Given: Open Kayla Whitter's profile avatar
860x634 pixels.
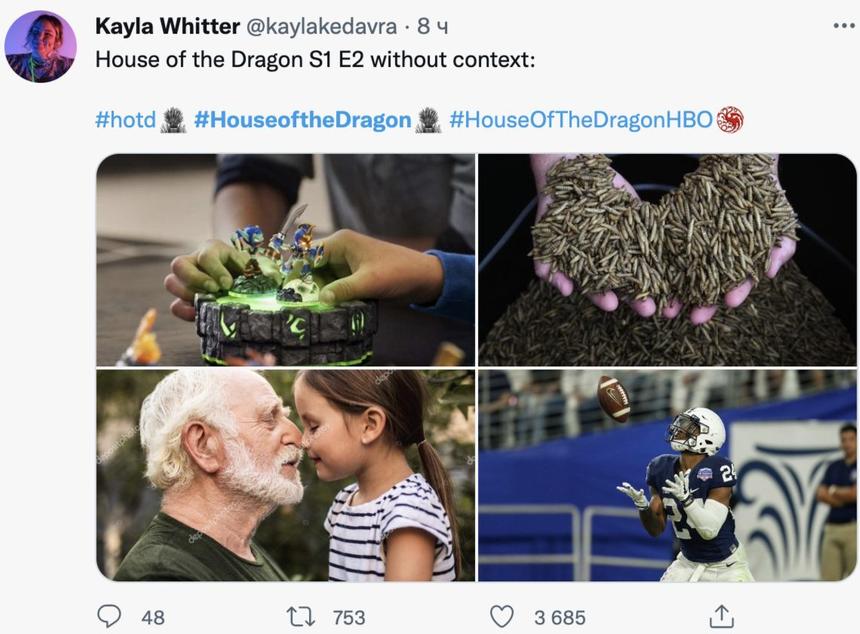Looking at the screenshot, I should (40, 47).
